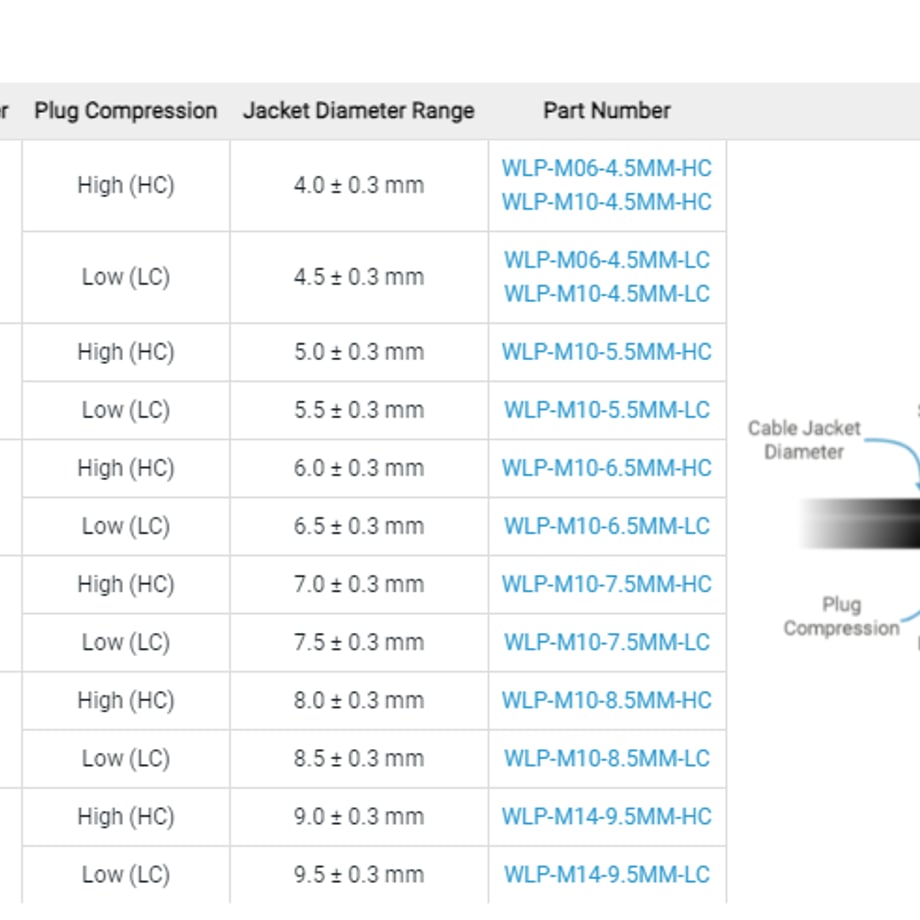
Task: Click Low (LC) in the 7.5 mm row
Action: tap(126, 642)
